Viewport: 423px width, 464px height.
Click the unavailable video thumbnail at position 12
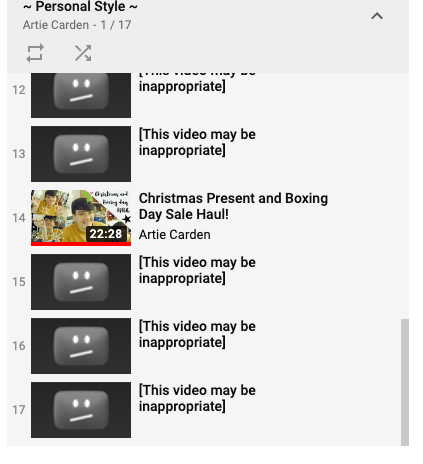[x=81, y=95]
